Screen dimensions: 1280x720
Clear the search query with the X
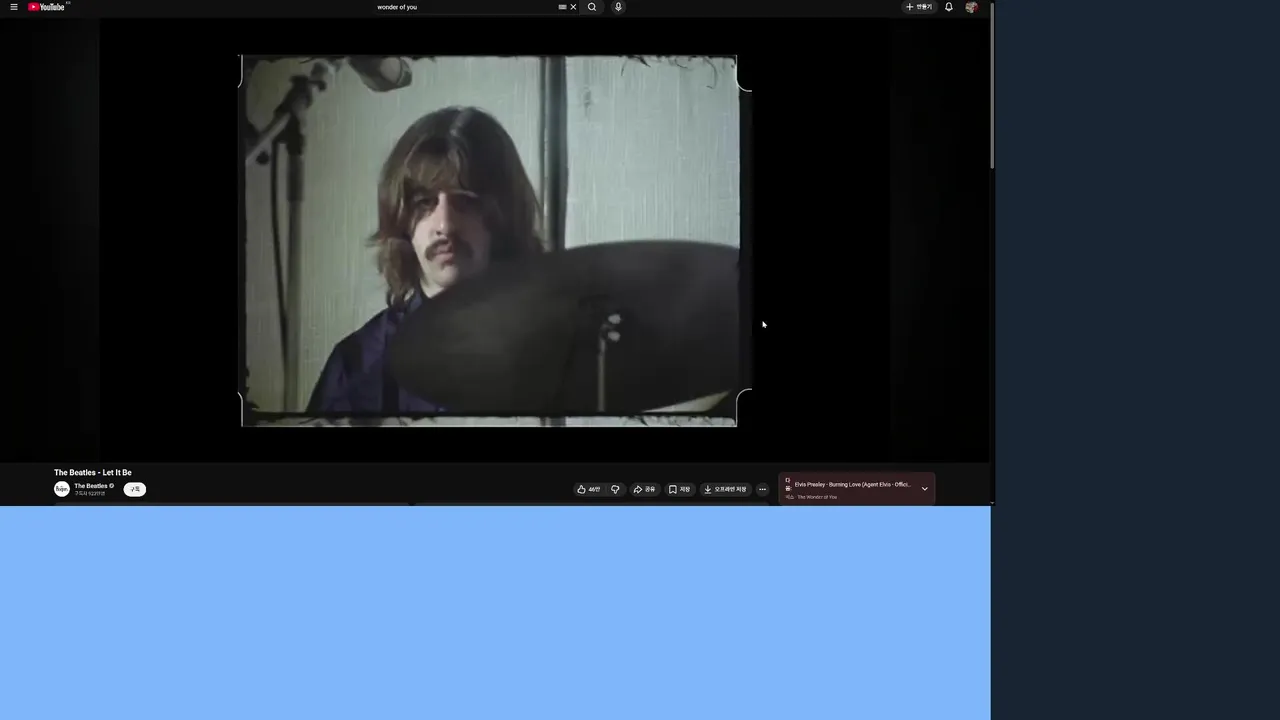point(573,7)
